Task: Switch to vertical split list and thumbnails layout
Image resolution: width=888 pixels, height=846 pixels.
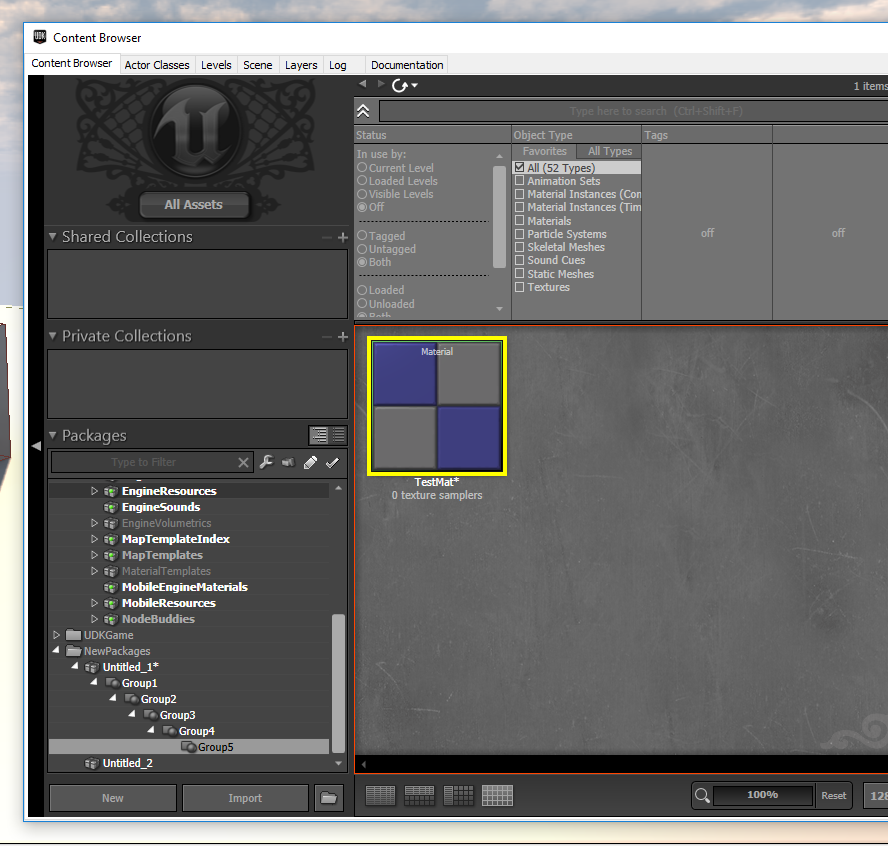Action: click(458, 796)
